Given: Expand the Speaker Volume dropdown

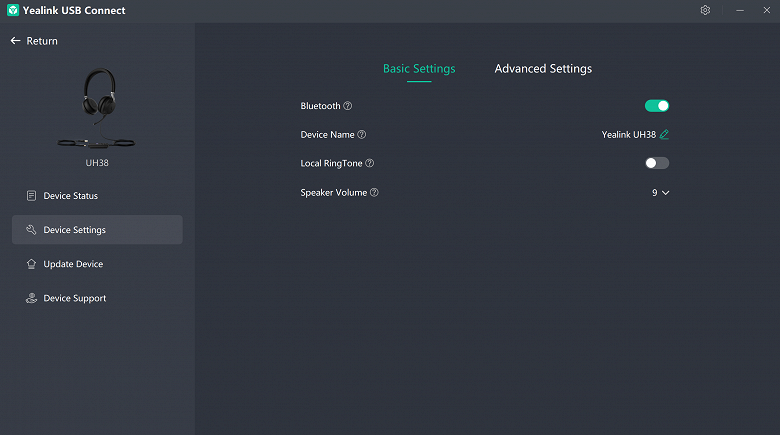Looking at the screenshot, I should [660, 192].
